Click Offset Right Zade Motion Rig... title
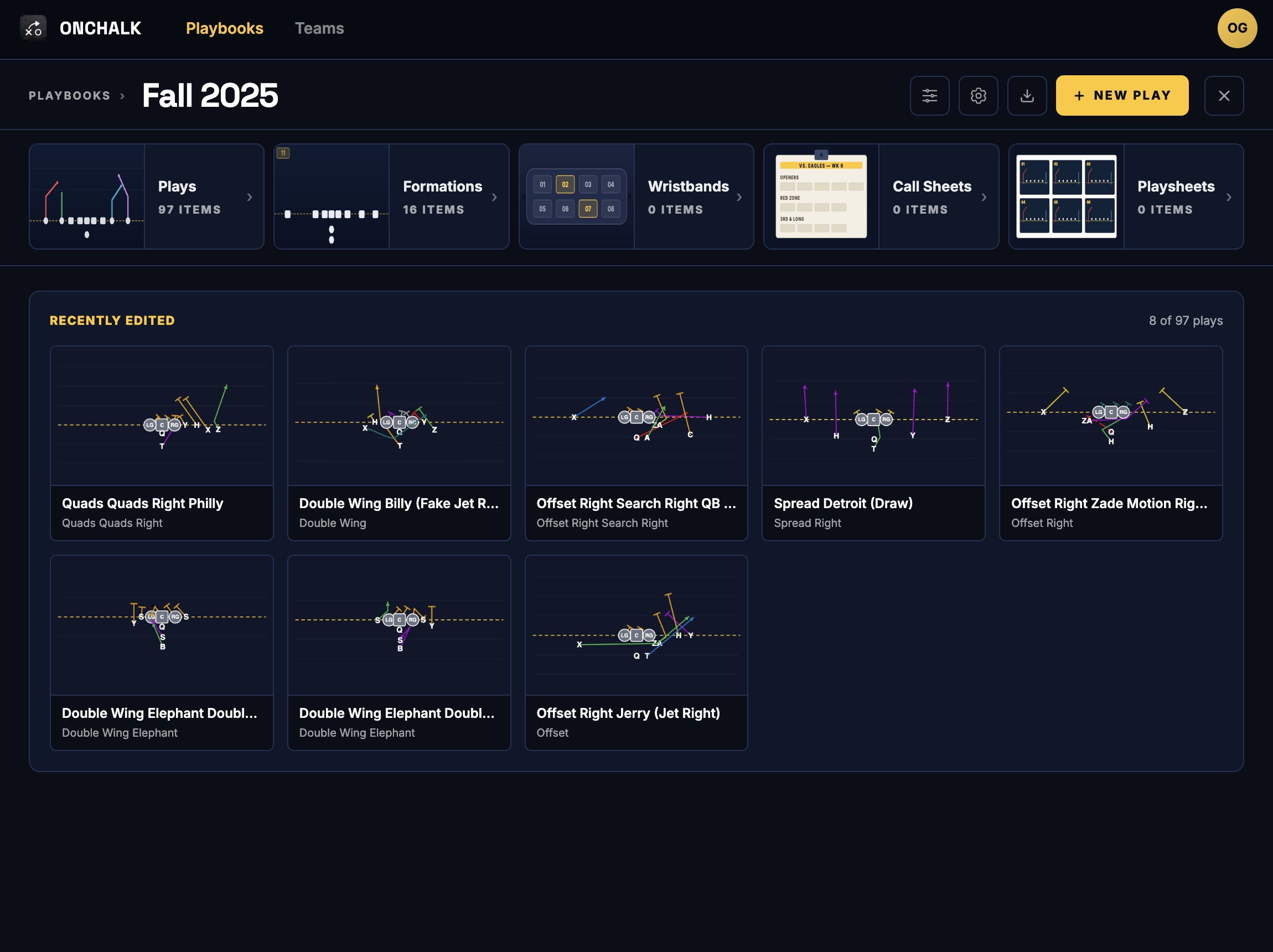 [1109, 503]
